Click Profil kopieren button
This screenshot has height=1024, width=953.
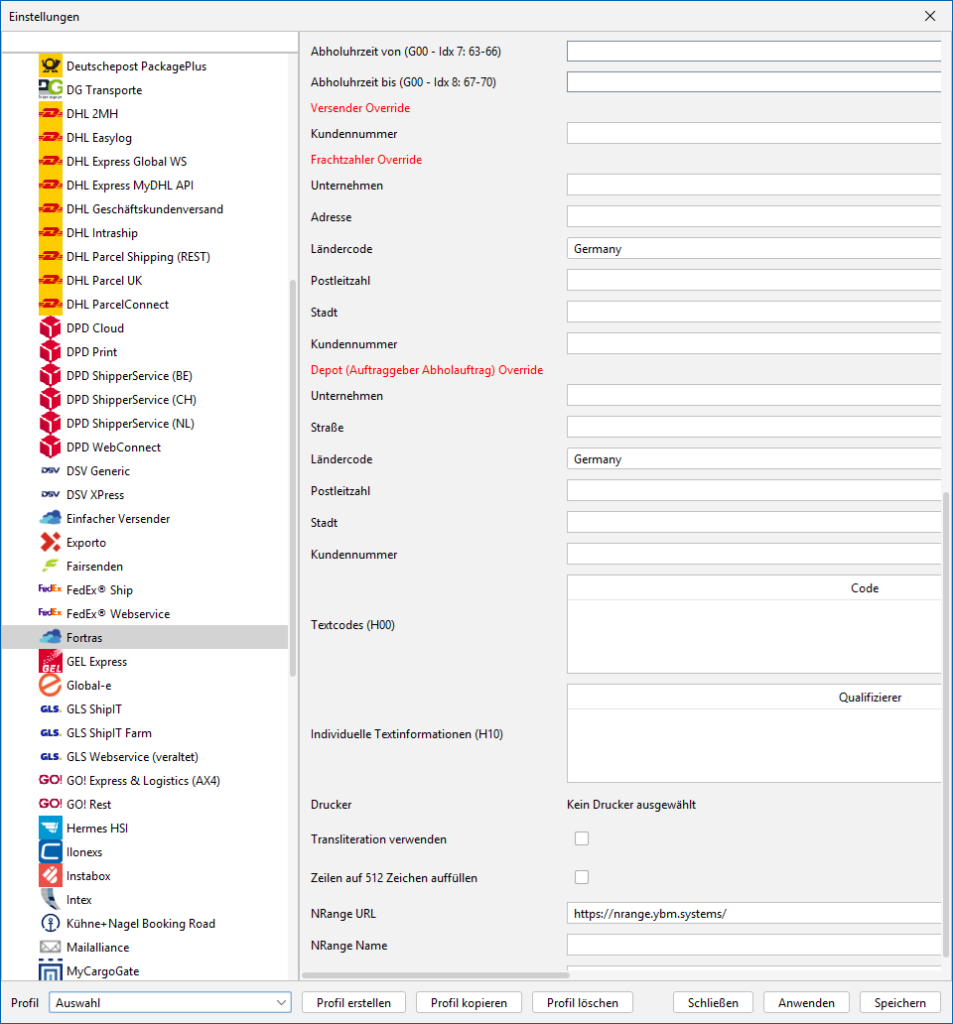[x=468, y=1002]
